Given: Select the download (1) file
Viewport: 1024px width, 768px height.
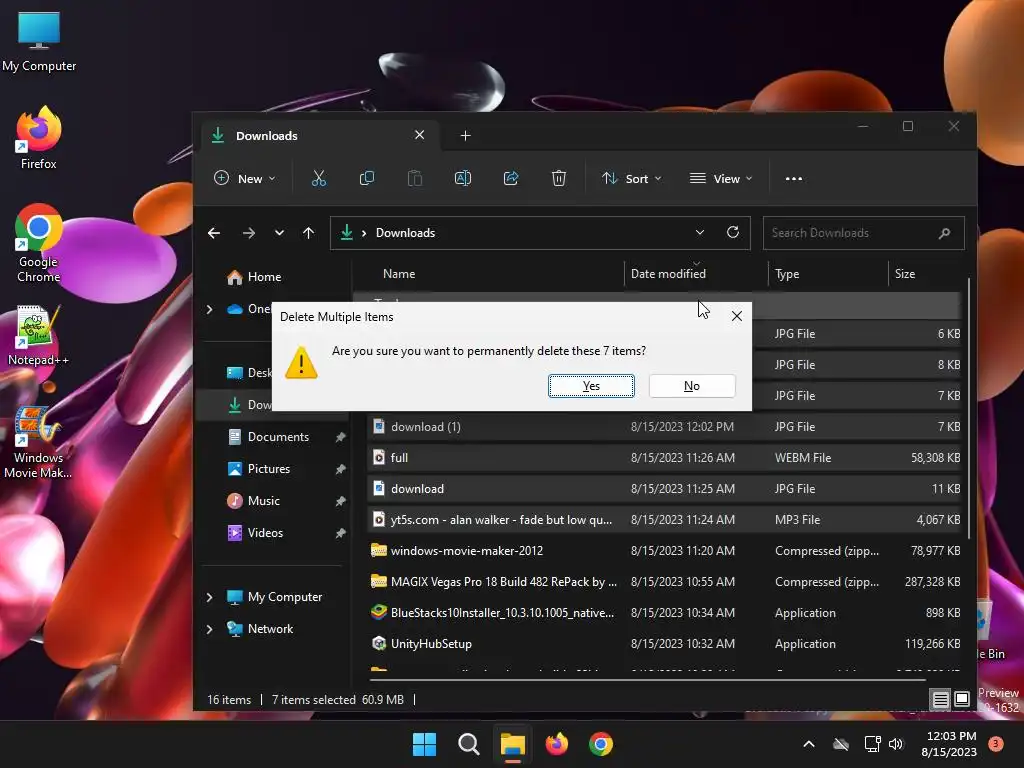Looking at the screenshot, I should [664, 426].
